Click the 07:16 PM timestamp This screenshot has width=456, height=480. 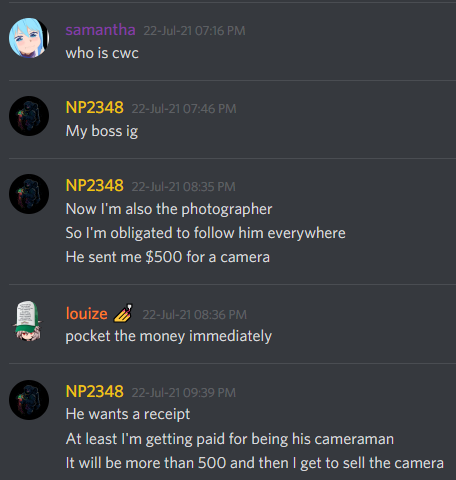pos(194,31)
